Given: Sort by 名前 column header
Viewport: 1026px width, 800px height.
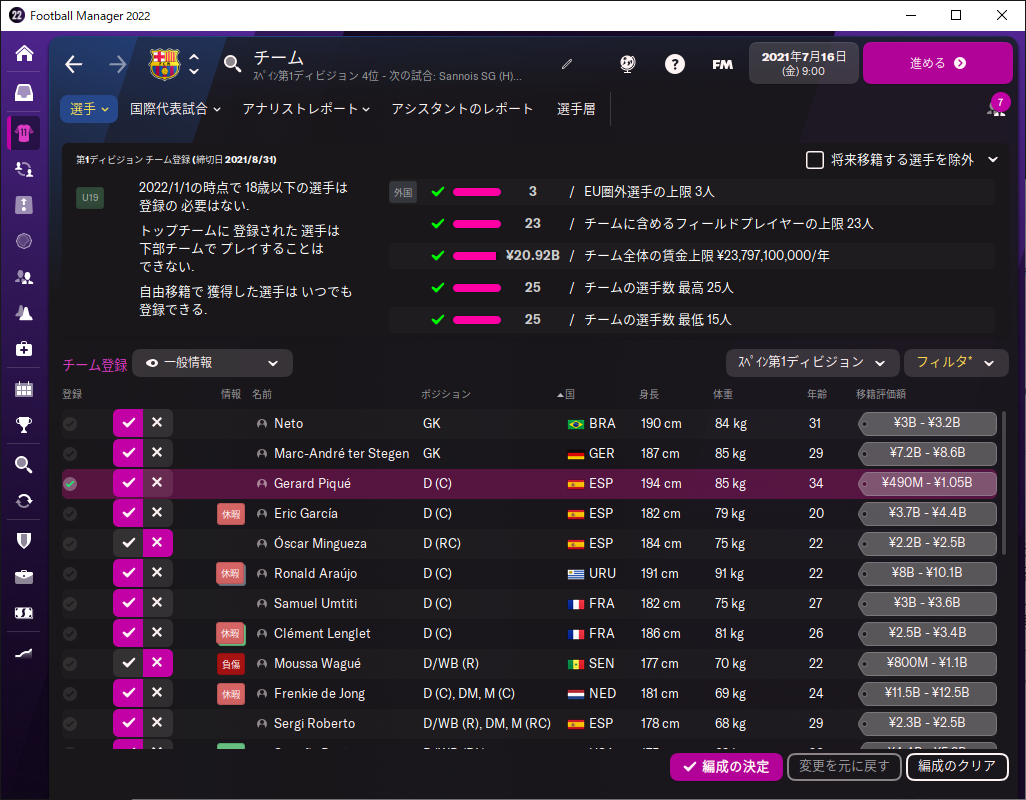Looking at the screenshot, I should [262, 394].
